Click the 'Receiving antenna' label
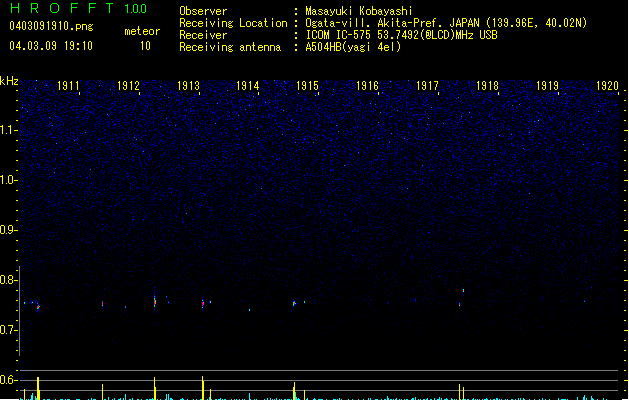Screen dimensions: 629x400 point(230,47)
